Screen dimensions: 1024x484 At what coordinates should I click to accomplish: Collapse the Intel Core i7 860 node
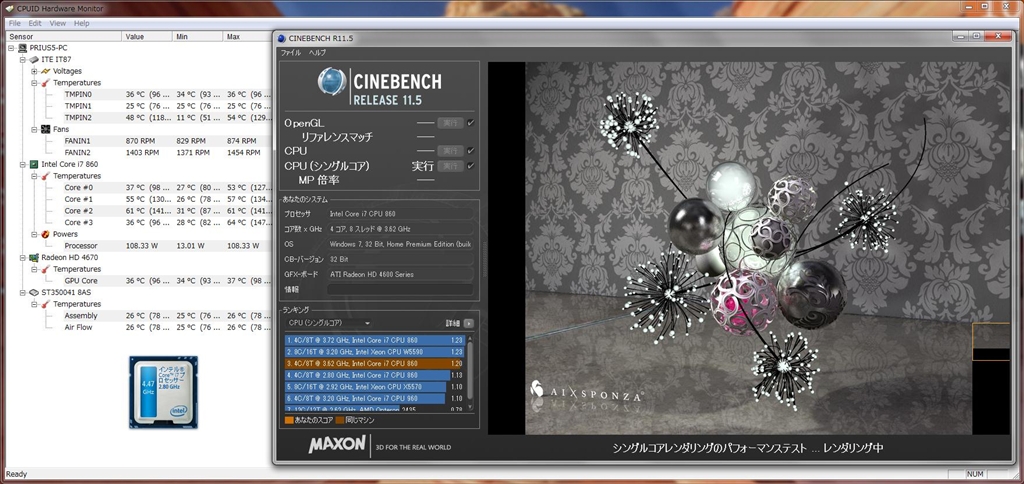click(x=22, y=165)
